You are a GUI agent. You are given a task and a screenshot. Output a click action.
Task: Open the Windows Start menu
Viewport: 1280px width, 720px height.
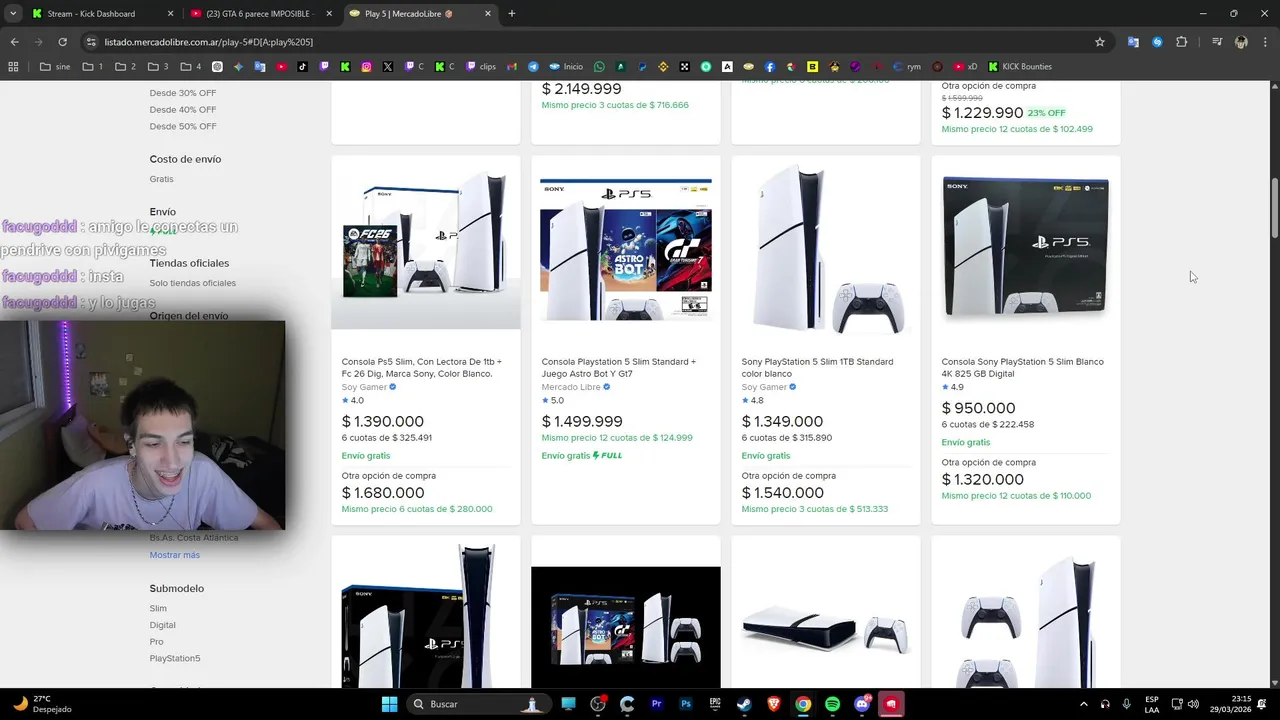[x=389, y=704]
